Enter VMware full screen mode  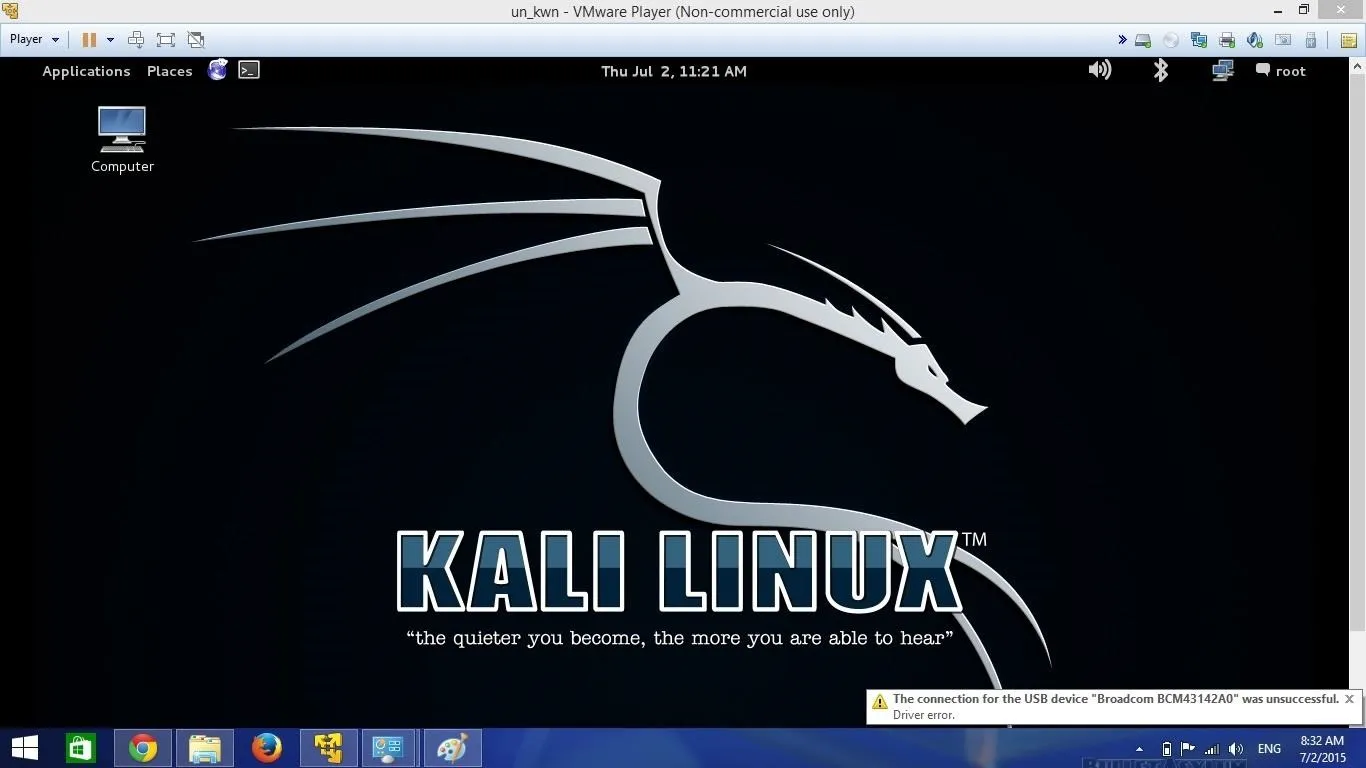(166, 40)
